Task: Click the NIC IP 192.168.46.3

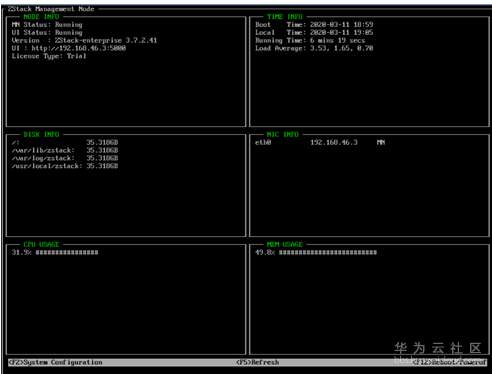Action: [334, 142]
